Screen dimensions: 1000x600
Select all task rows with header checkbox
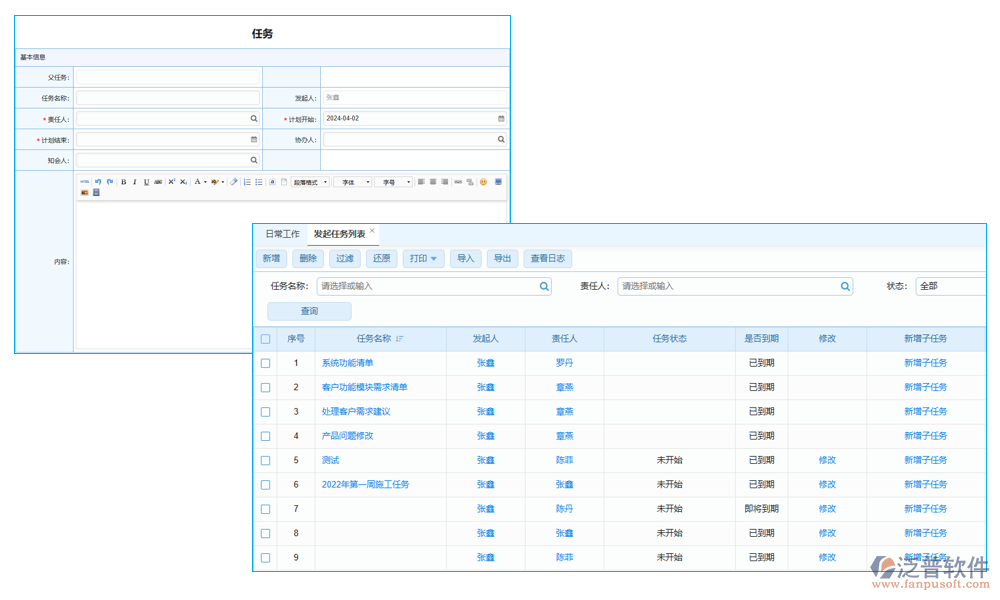[x=265, y=338]
